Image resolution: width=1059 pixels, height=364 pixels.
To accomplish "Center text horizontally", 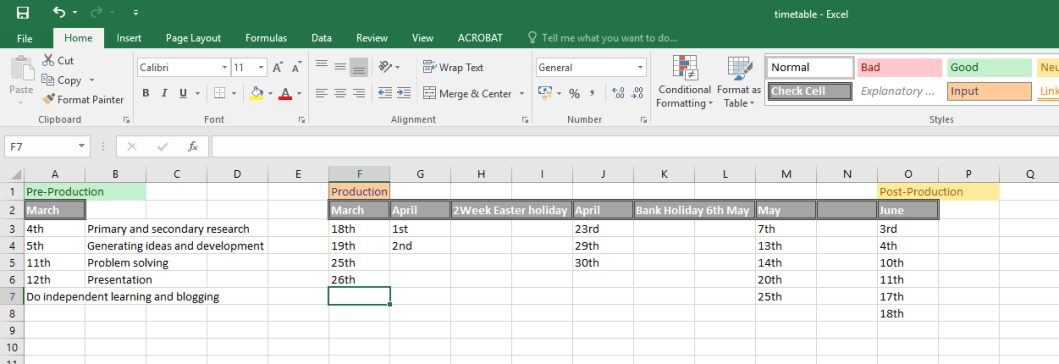I will tap(340, 93).
